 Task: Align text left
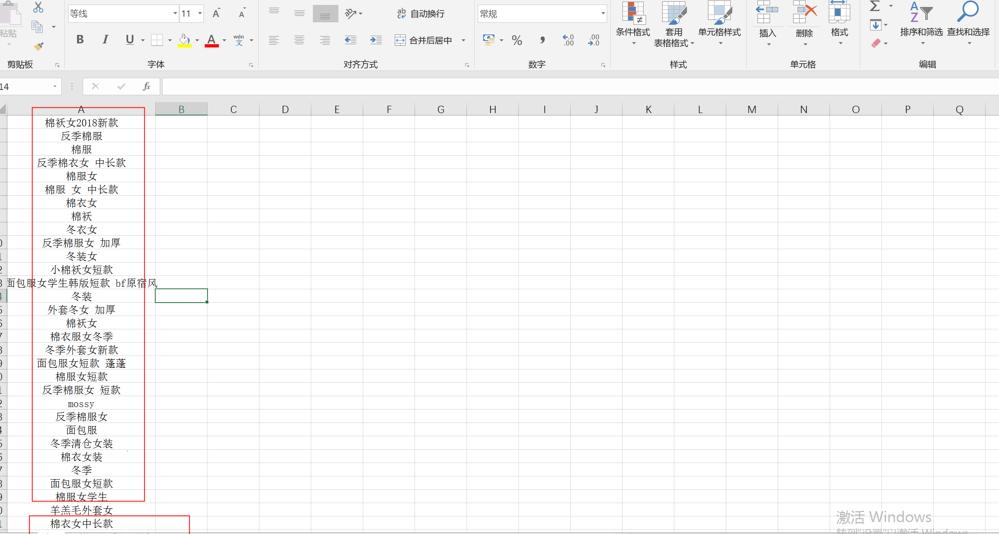[273, 40]
